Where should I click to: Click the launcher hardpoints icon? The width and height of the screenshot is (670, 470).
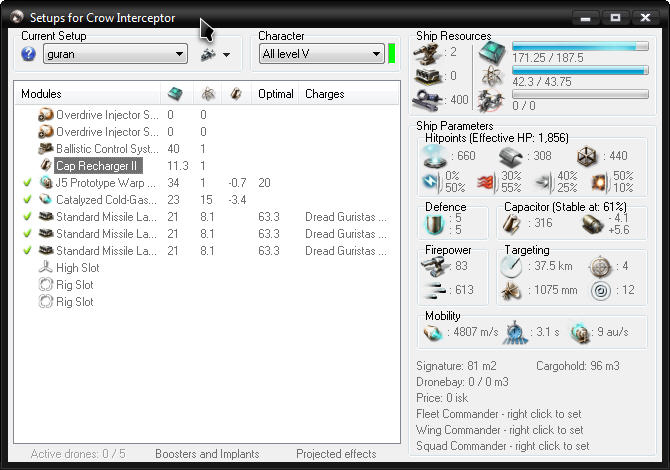click(x=428, y=76)
